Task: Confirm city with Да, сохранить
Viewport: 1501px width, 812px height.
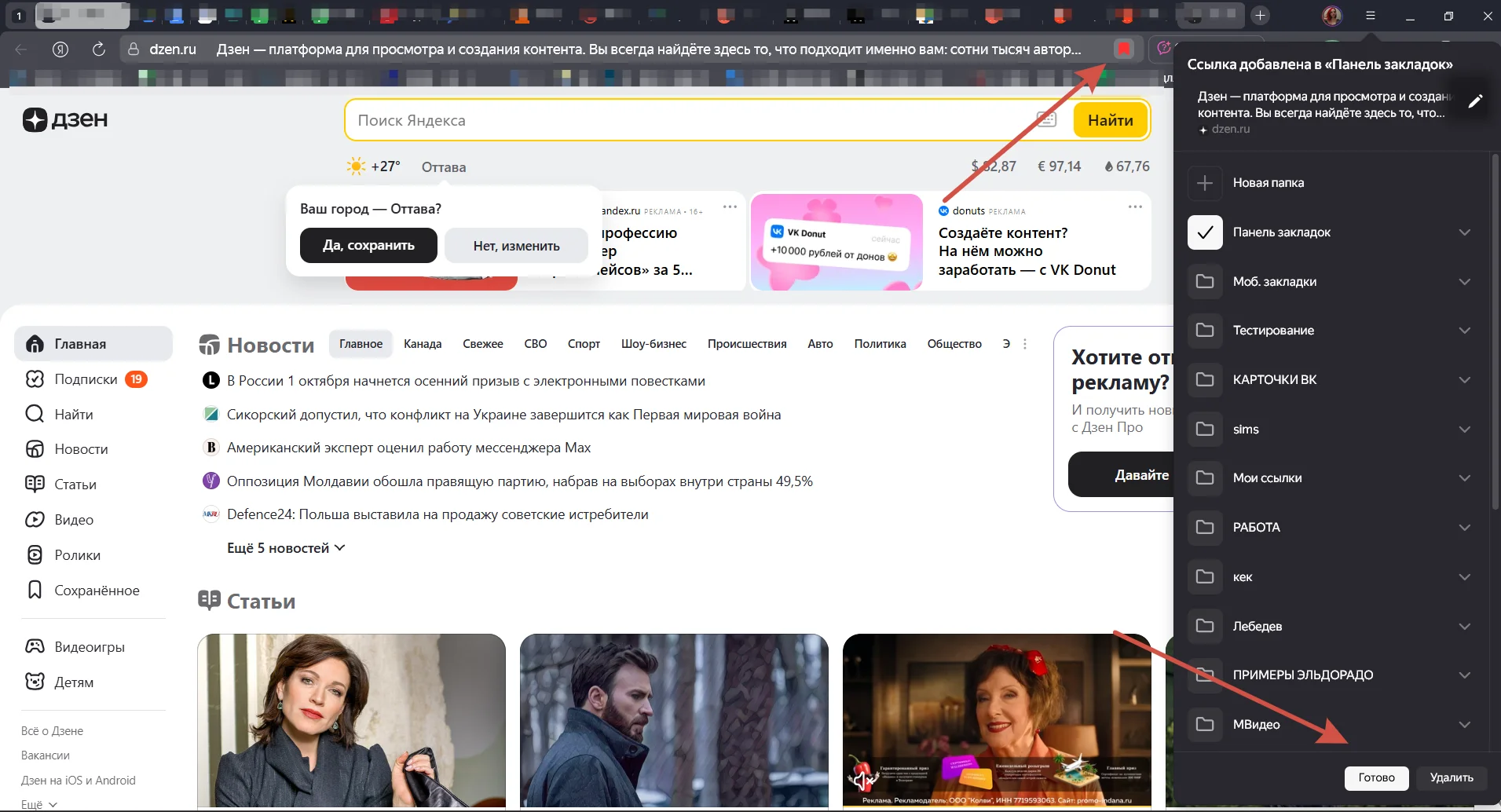Action: pyautogui.click(x=368, y=245)
